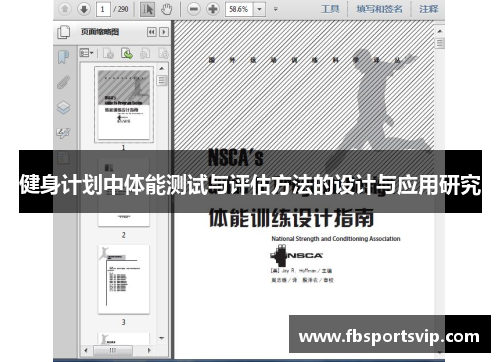This screenshot has width=500, height=362.
Task: Open the 注释 pane
Action: coord(429,9)
